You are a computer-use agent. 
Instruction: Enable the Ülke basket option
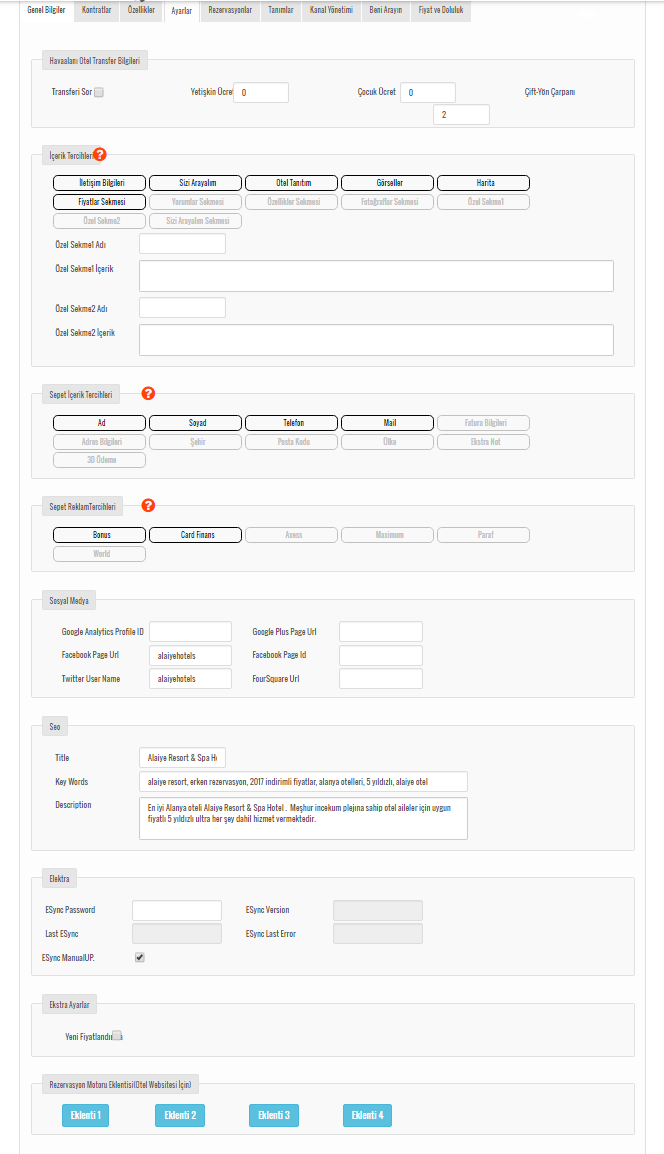(387, 442)
